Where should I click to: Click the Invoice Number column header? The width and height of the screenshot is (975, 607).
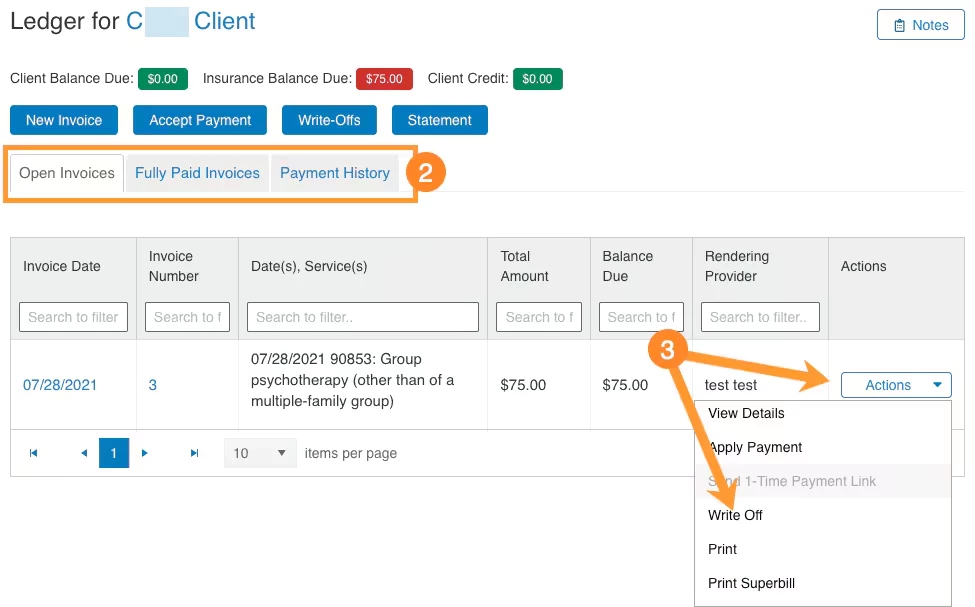pyautogui.click(x=173, y=266)
